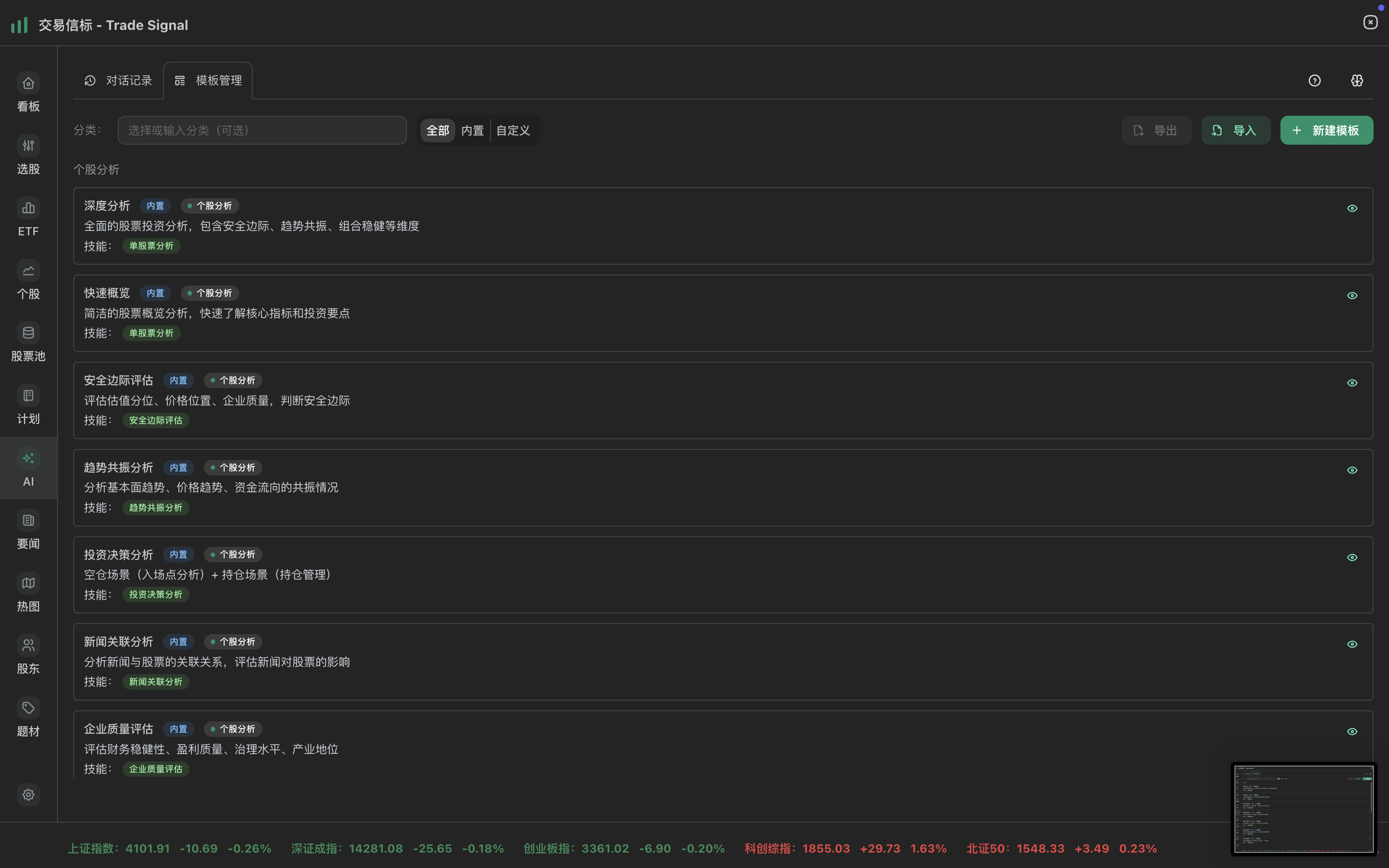Click the 新建模板 button

point(1326,131)
